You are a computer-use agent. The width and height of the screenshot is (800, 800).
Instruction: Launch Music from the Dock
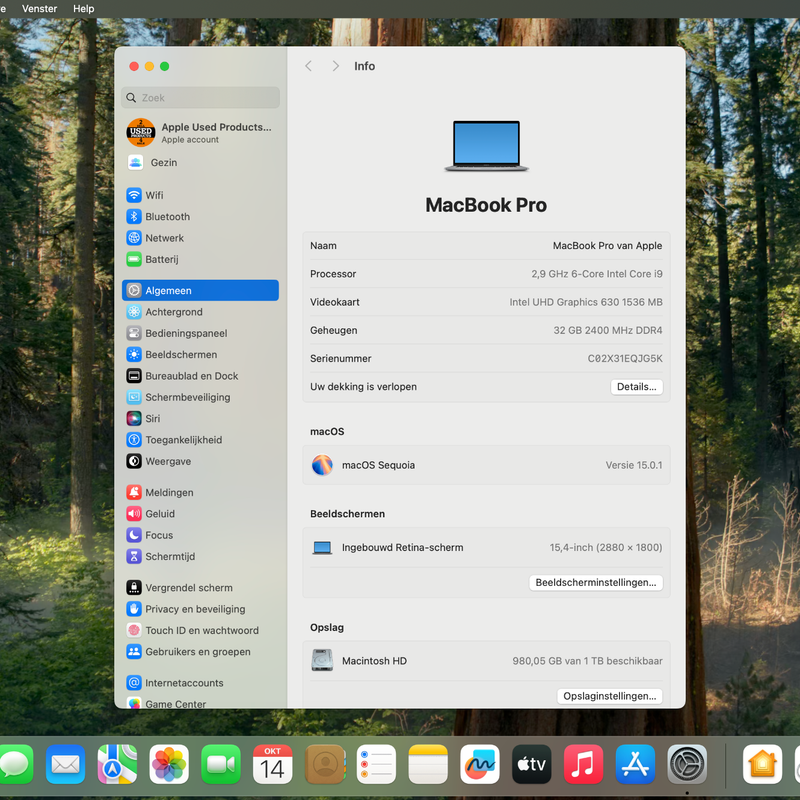pyautogui.click(x=584, y=764)
